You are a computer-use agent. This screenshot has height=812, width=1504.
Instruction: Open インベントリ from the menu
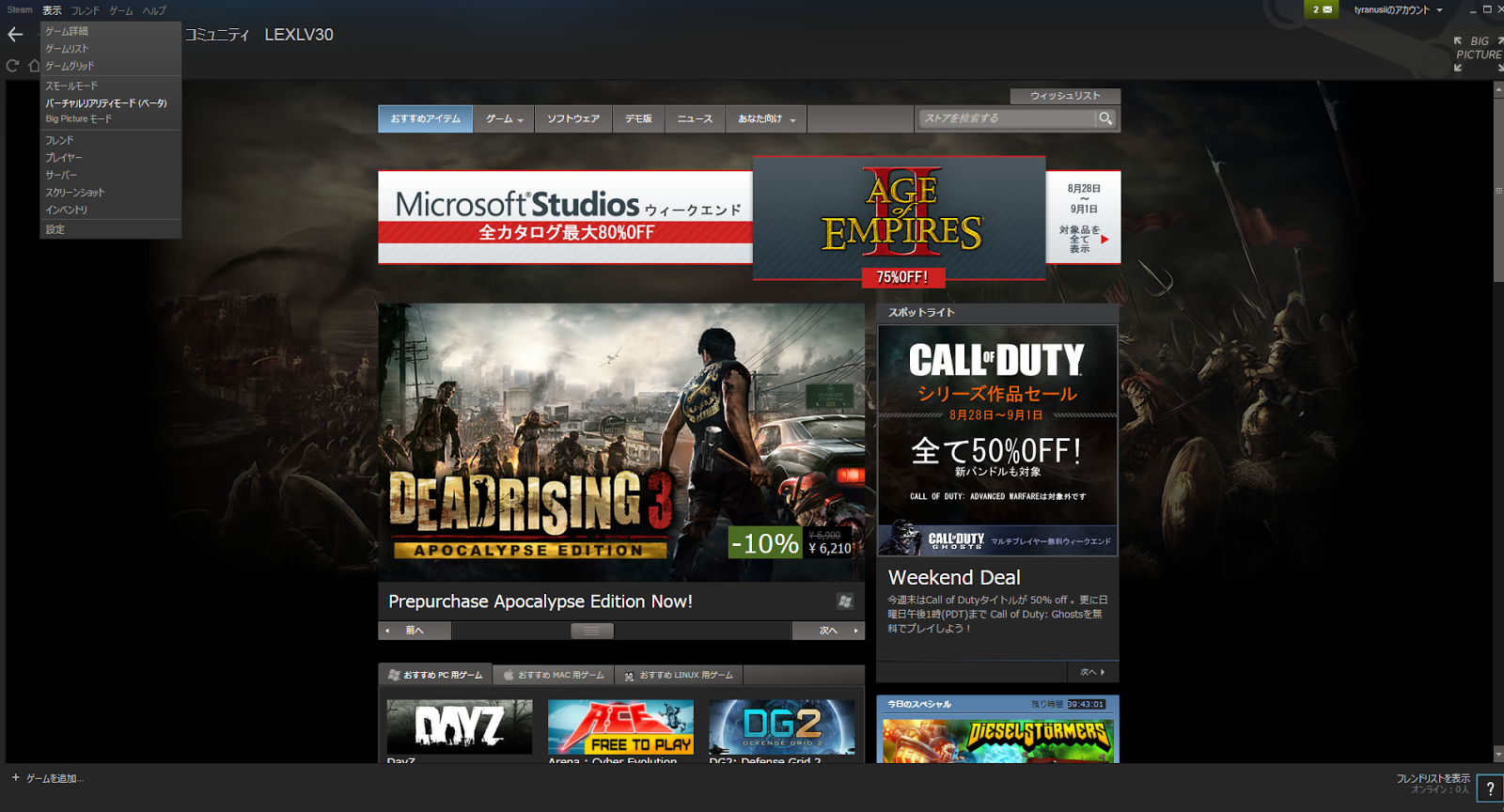point(110,210)
